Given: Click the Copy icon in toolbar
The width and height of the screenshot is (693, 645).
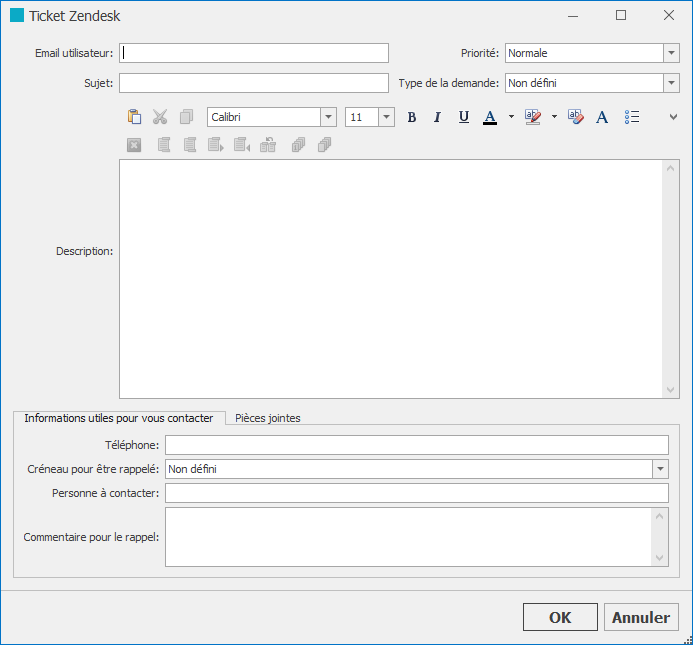Looking at the screenshot, I should [187, 117].
